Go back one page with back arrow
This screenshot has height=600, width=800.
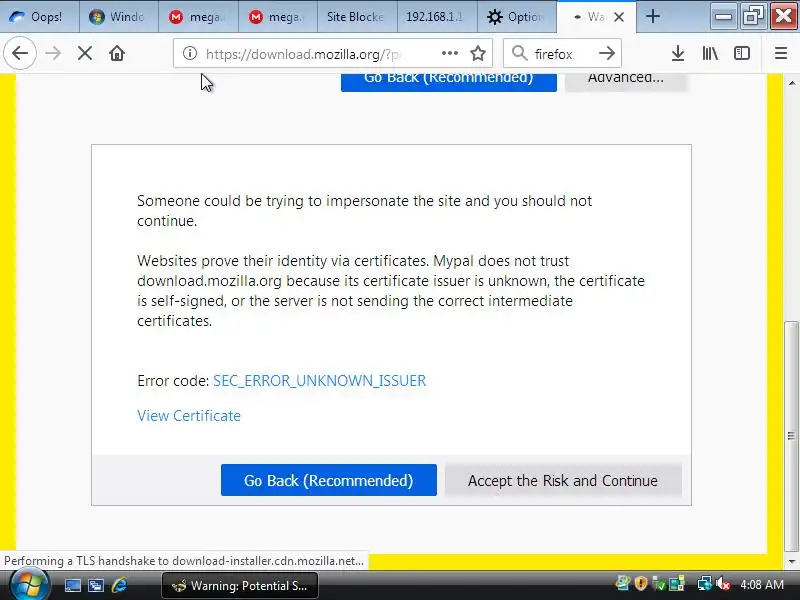[20, 53]
